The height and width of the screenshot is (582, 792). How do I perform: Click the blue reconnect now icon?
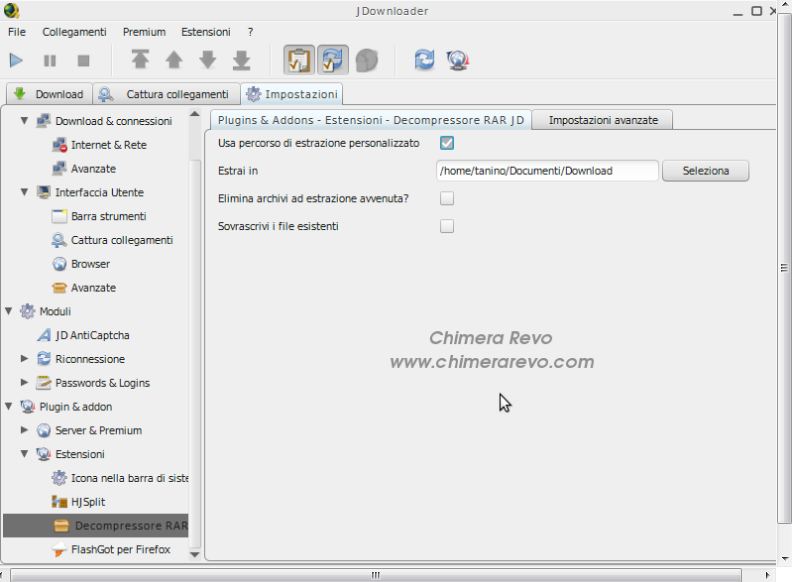click(424, 60)
